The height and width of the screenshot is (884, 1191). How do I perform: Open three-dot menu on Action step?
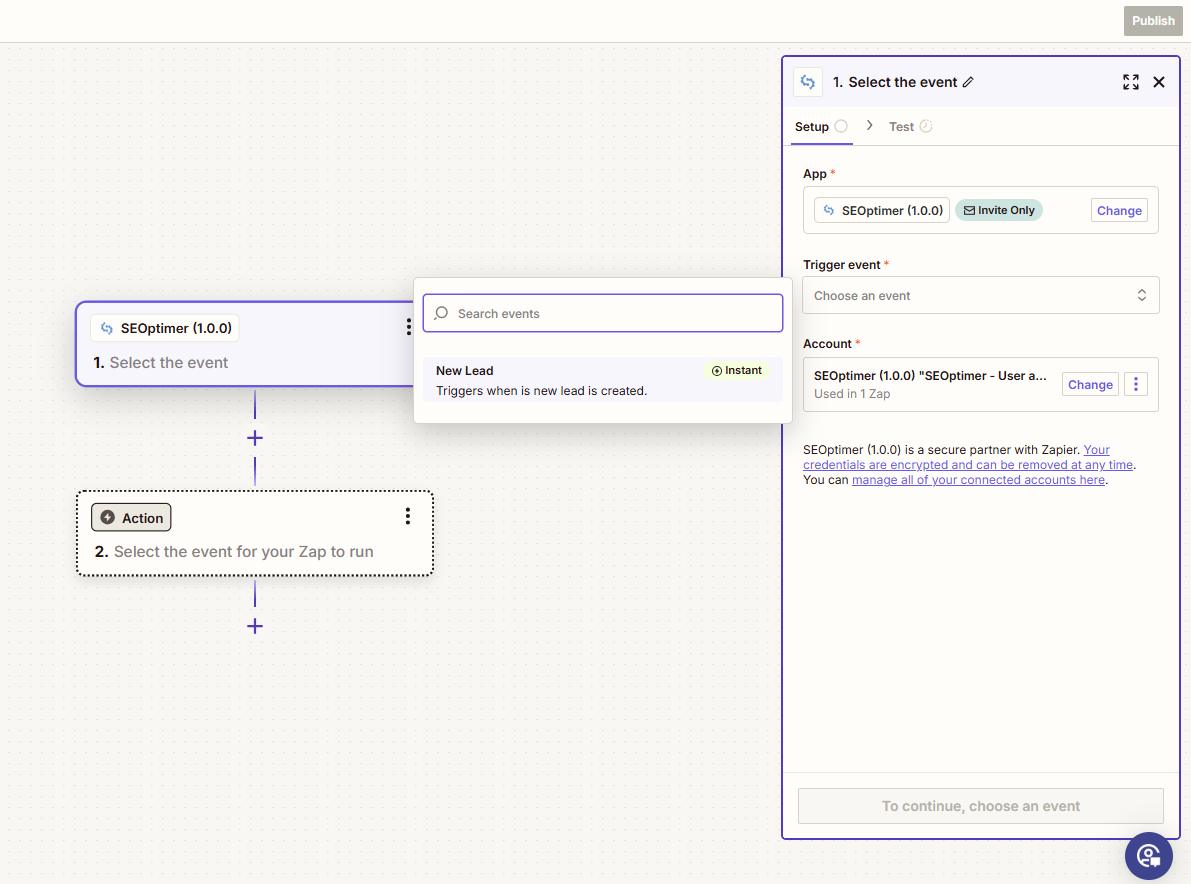pos(408,516)
